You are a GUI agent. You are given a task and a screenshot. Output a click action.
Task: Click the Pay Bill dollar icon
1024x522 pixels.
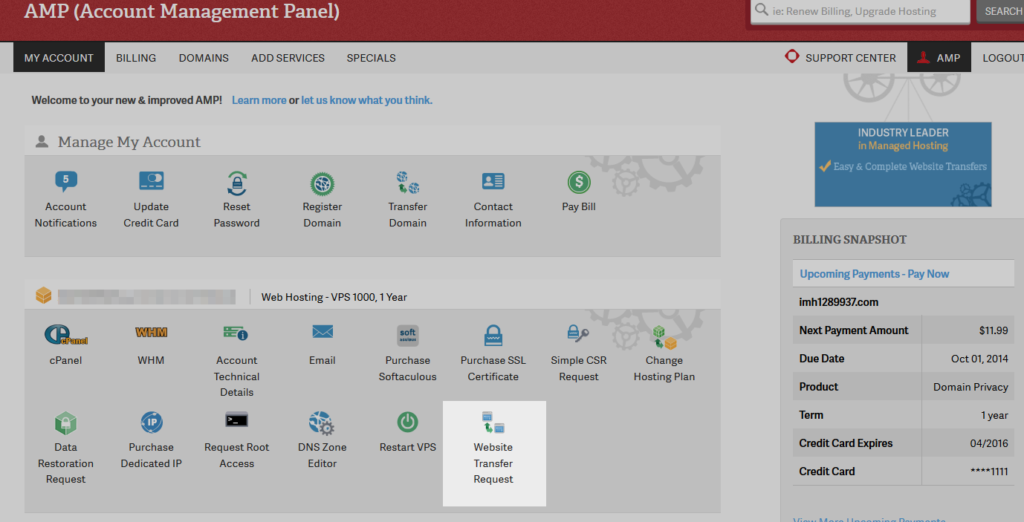(x=579, y=183)
